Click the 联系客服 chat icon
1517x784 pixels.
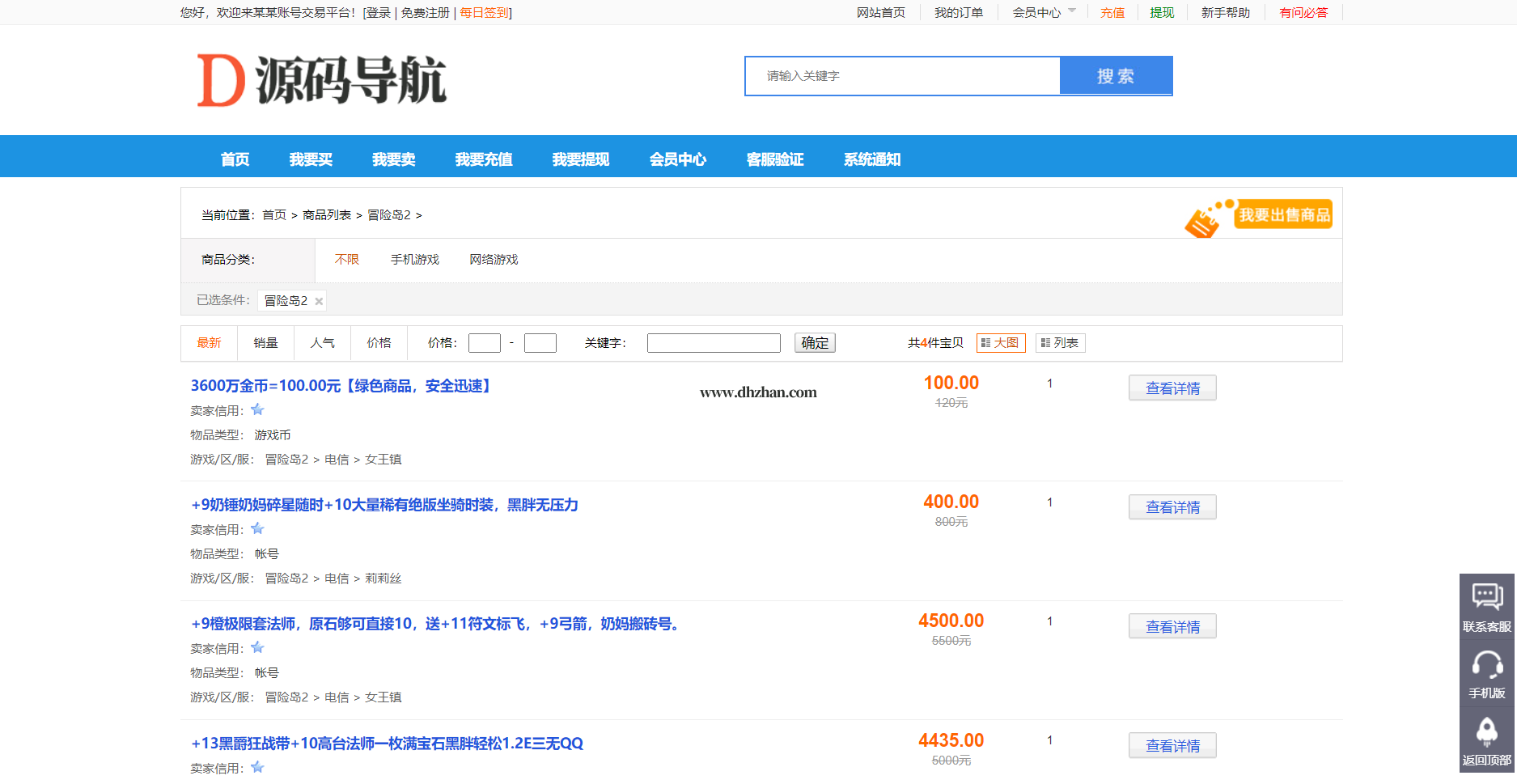click(1486, 598)
